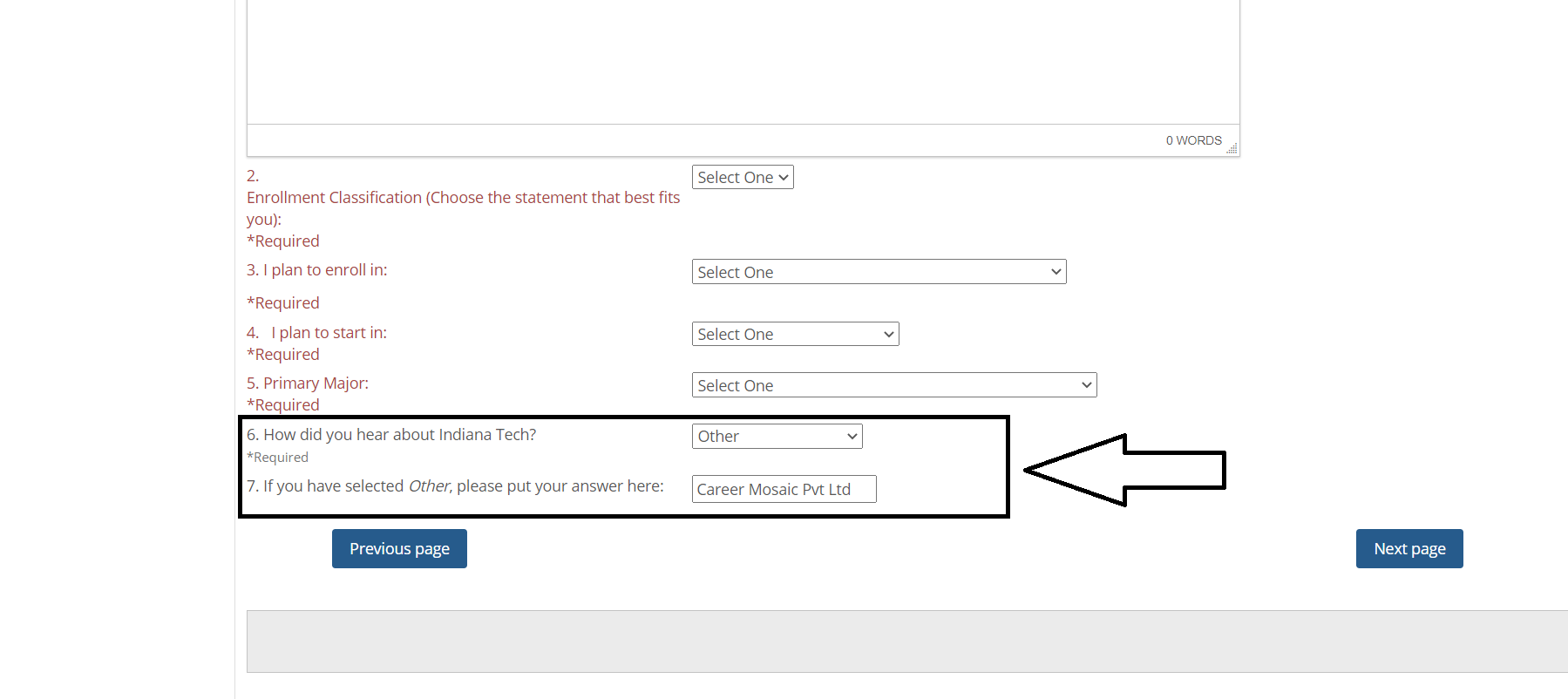
Task: Go to the Previous page
Action: pos(399,548)
